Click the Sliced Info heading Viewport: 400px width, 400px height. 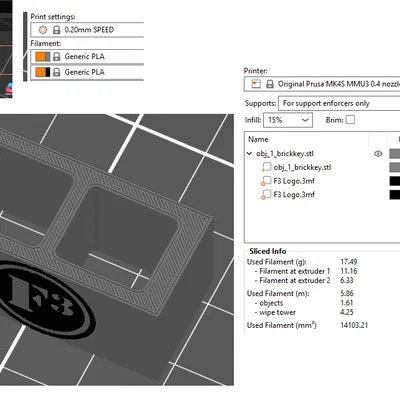click(x=268, y=251)
